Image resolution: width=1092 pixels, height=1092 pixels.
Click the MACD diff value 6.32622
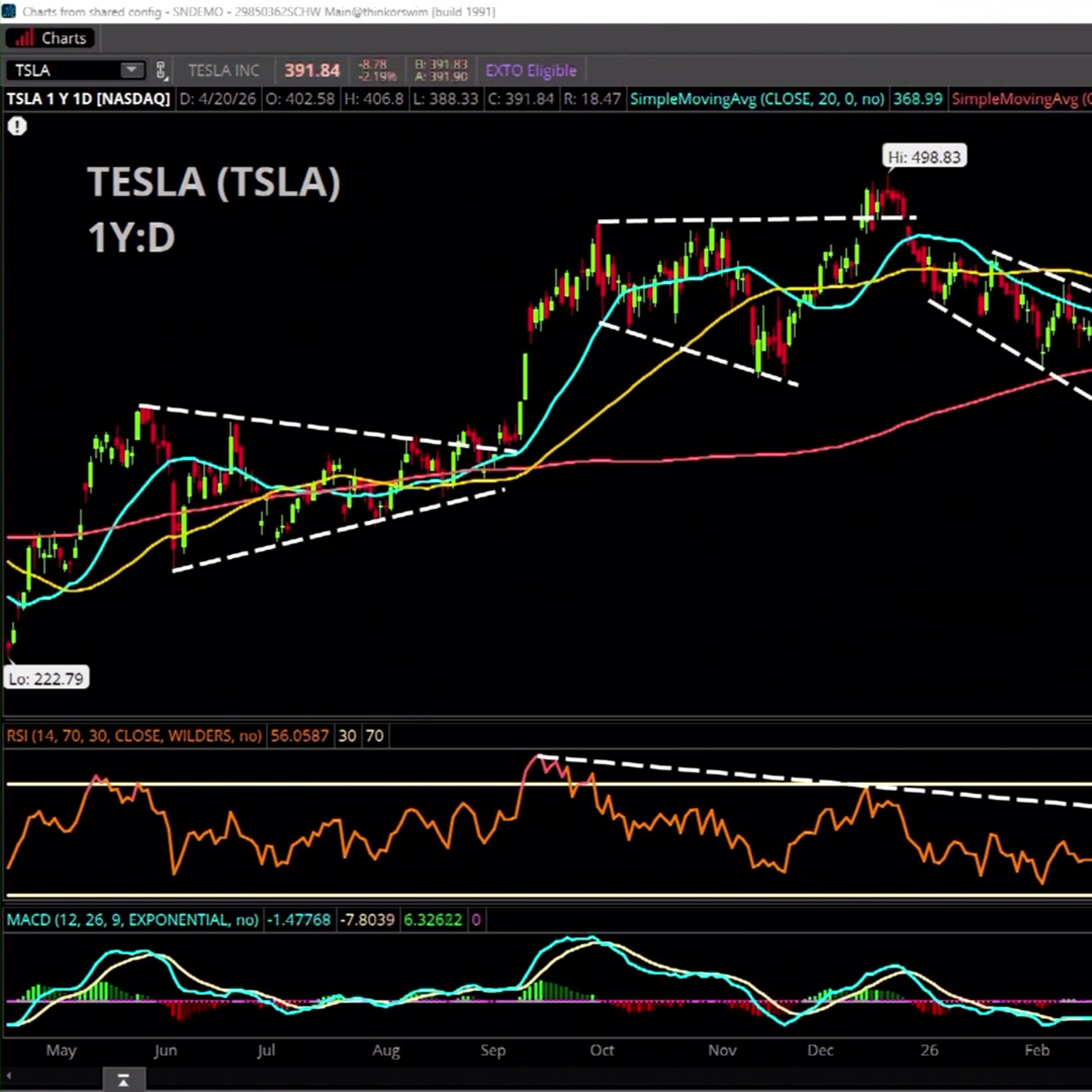click(433, 919)
